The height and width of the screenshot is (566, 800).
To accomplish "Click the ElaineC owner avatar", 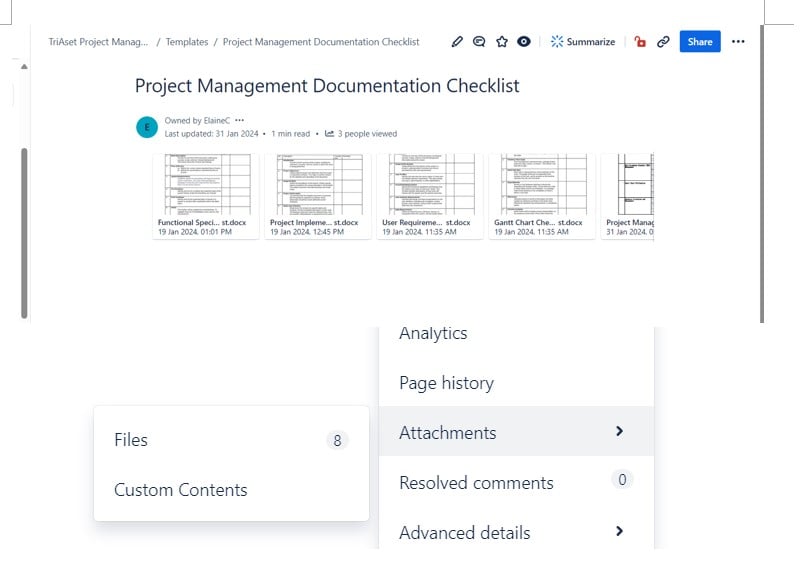I will (x=147, y=127).
